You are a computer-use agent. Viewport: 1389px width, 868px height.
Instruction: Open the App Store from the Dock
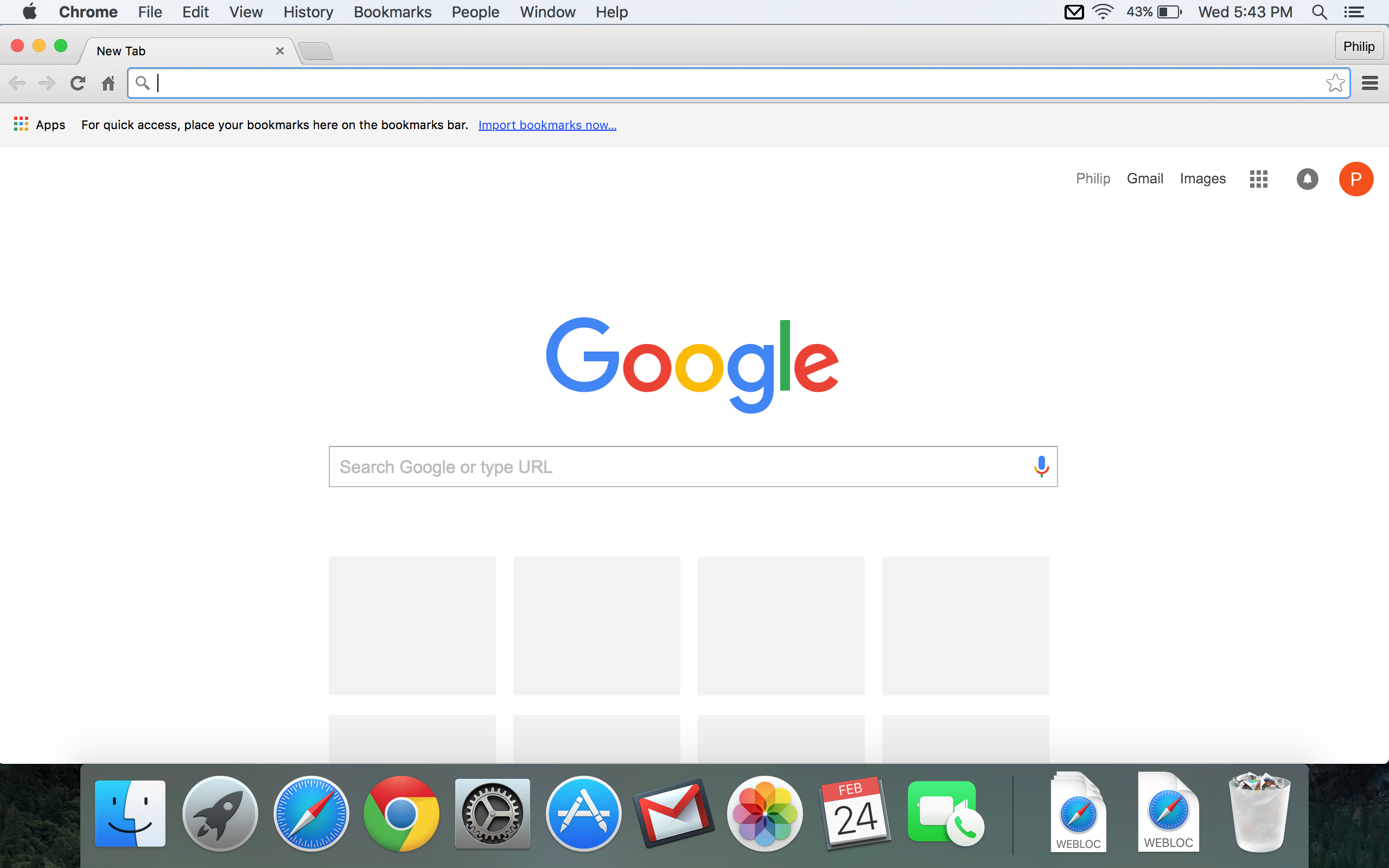pos(583,813)
